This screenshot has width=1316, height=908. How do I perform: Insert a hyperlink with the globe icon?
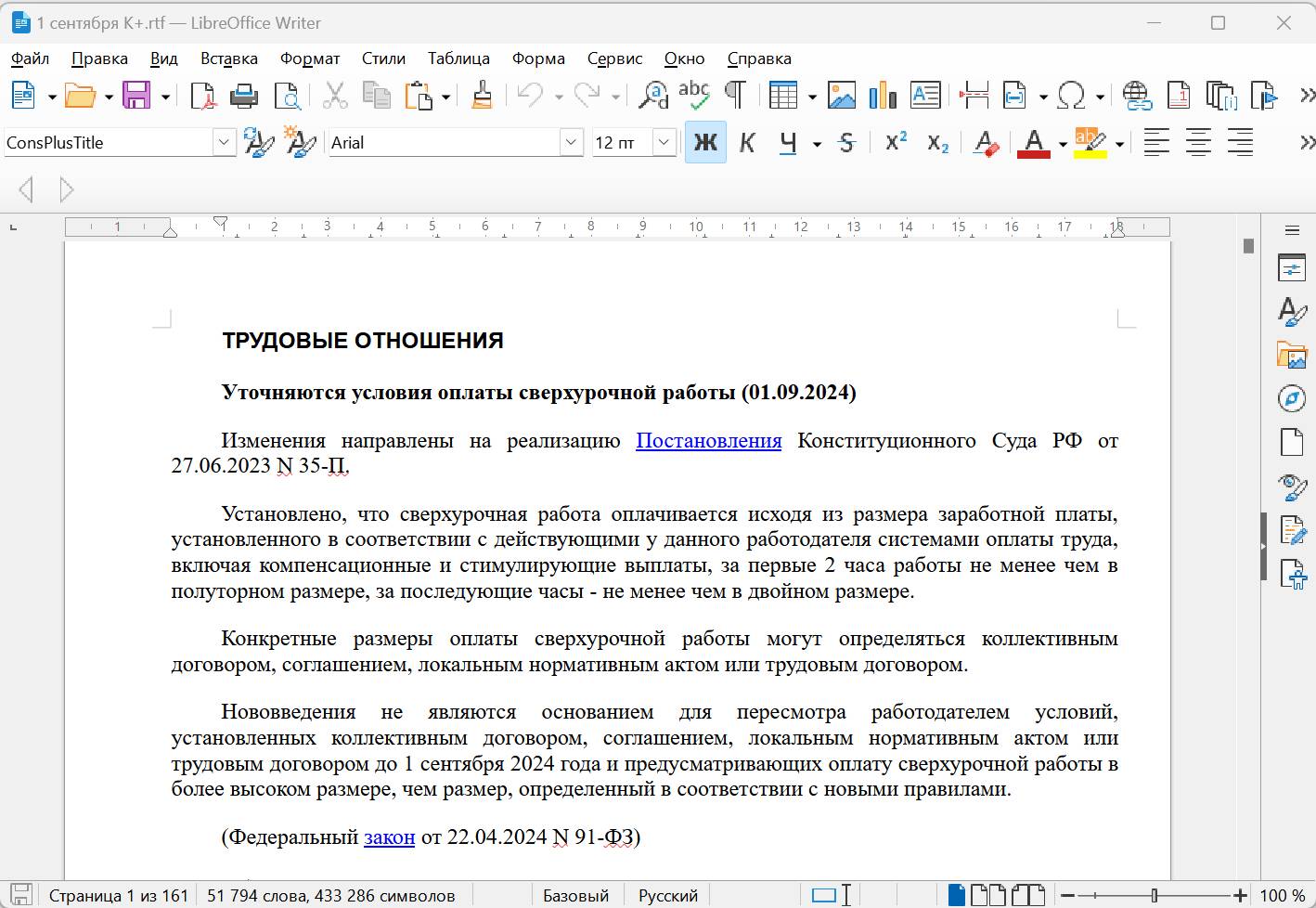pos(1137,95)
